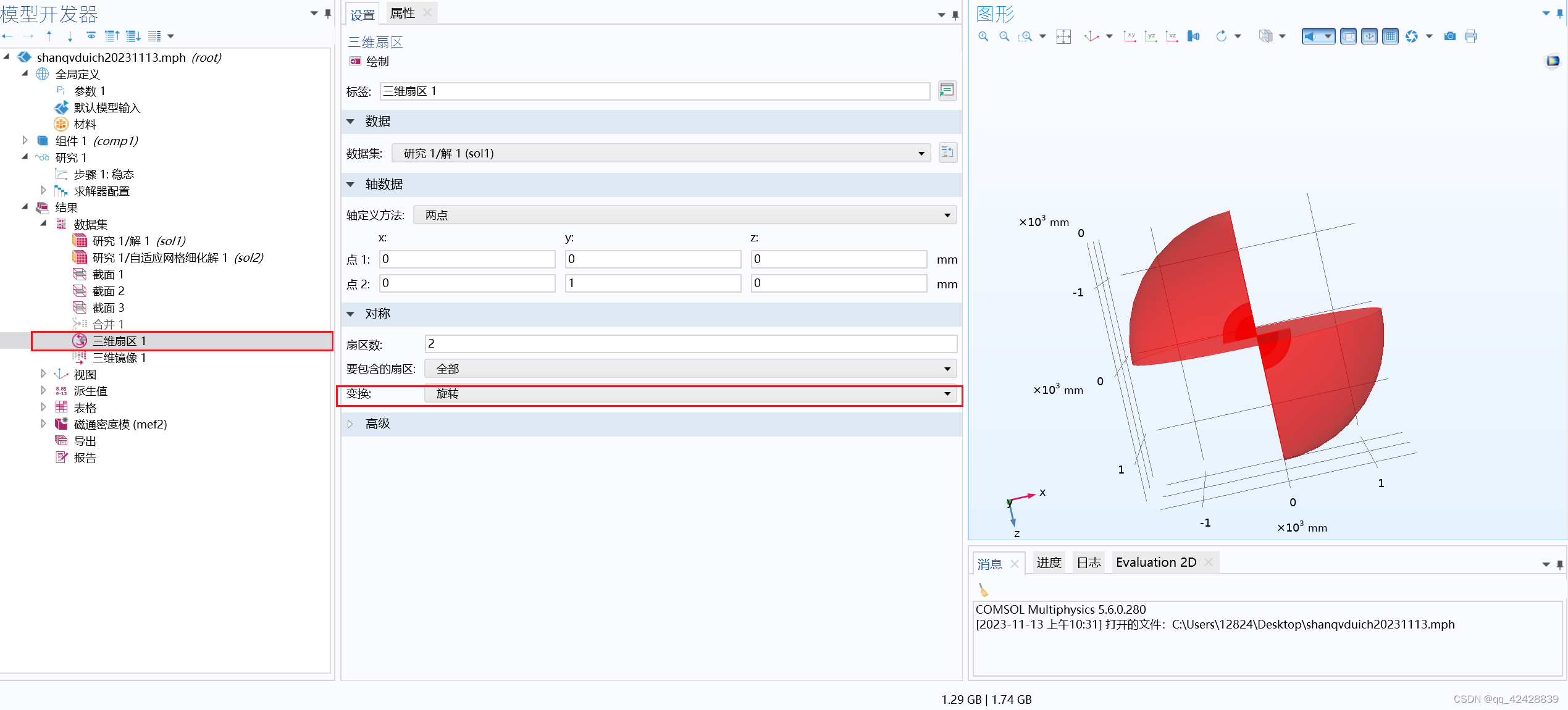The width and height of the screenshot is (1568, 710).
Task: Expand the 组件 1 (comp1) node
Action: [25, 141]
